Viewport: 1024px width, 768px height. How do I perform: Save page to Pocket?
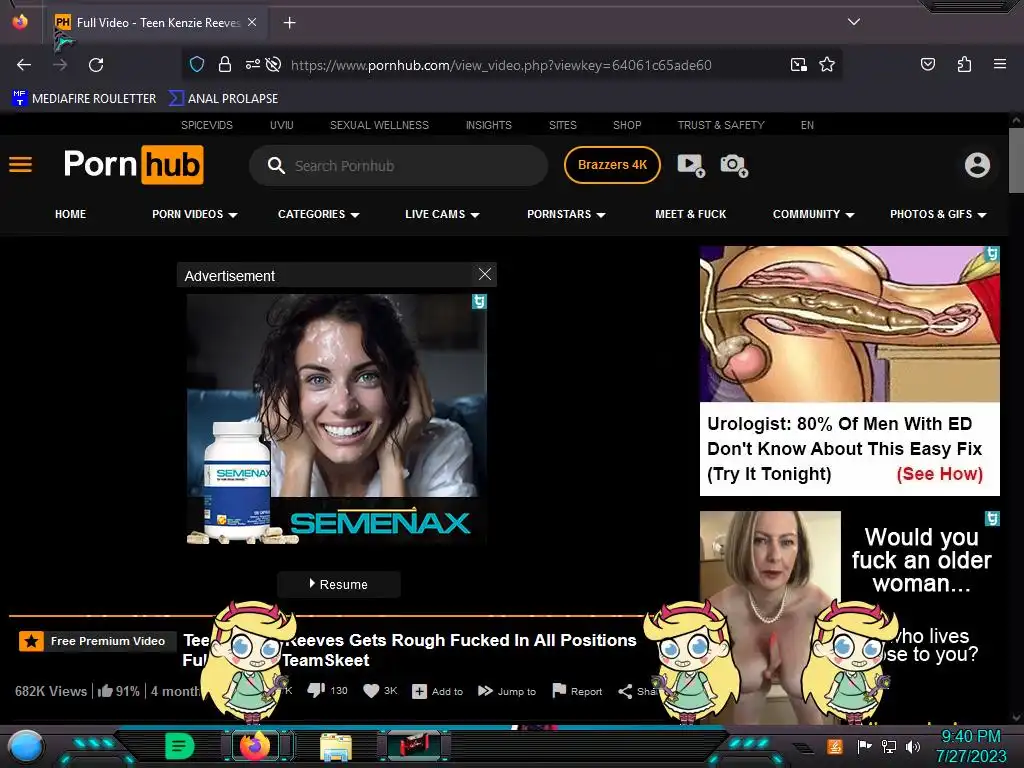coord(927,64)
